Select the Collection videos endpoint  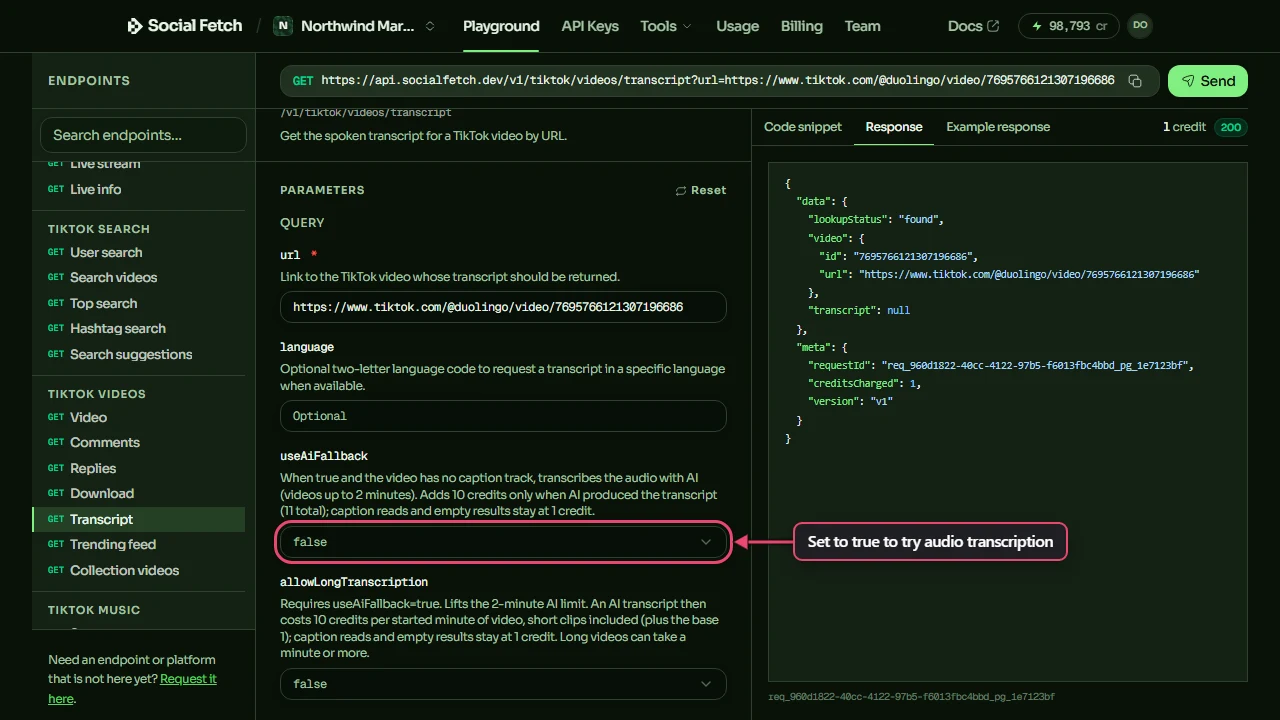(138, 570)
